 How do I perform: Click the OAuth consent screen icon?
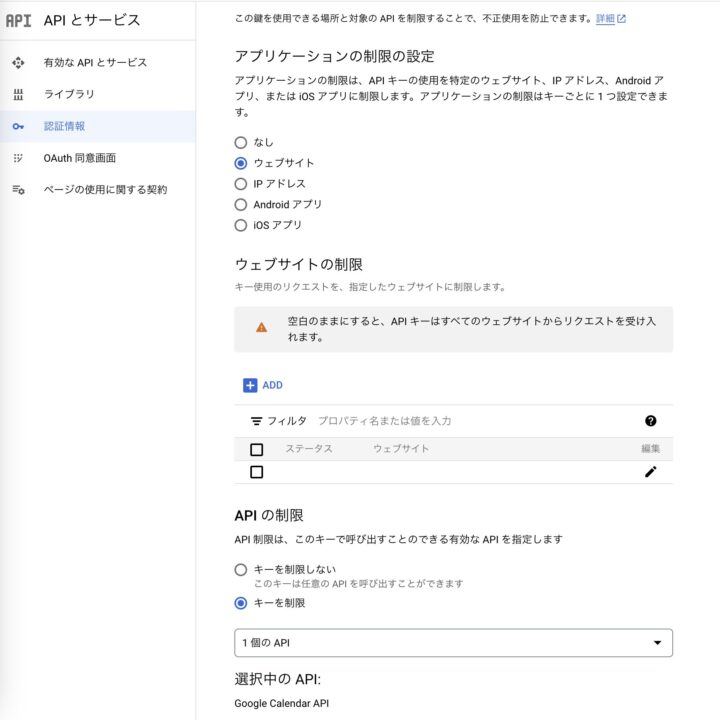point(18,158)
